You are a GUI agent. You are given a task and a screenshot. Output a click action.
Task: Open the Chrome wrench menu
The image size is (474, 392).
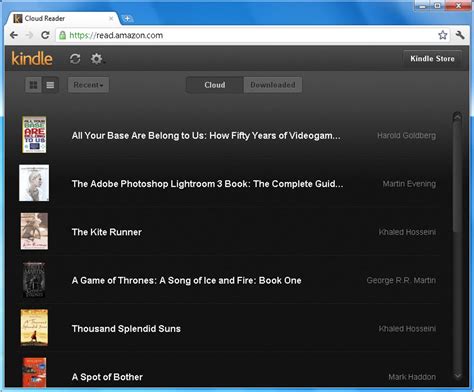460,35
